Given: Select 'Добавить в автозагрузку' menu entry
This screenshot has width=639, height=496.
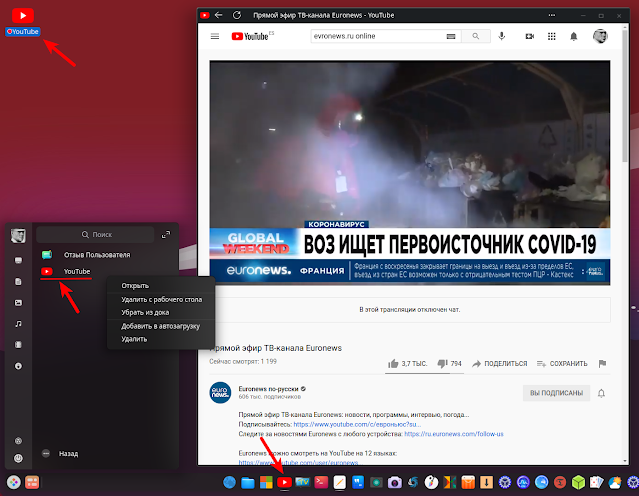Looking at the screenshot, I should (161, 326).
